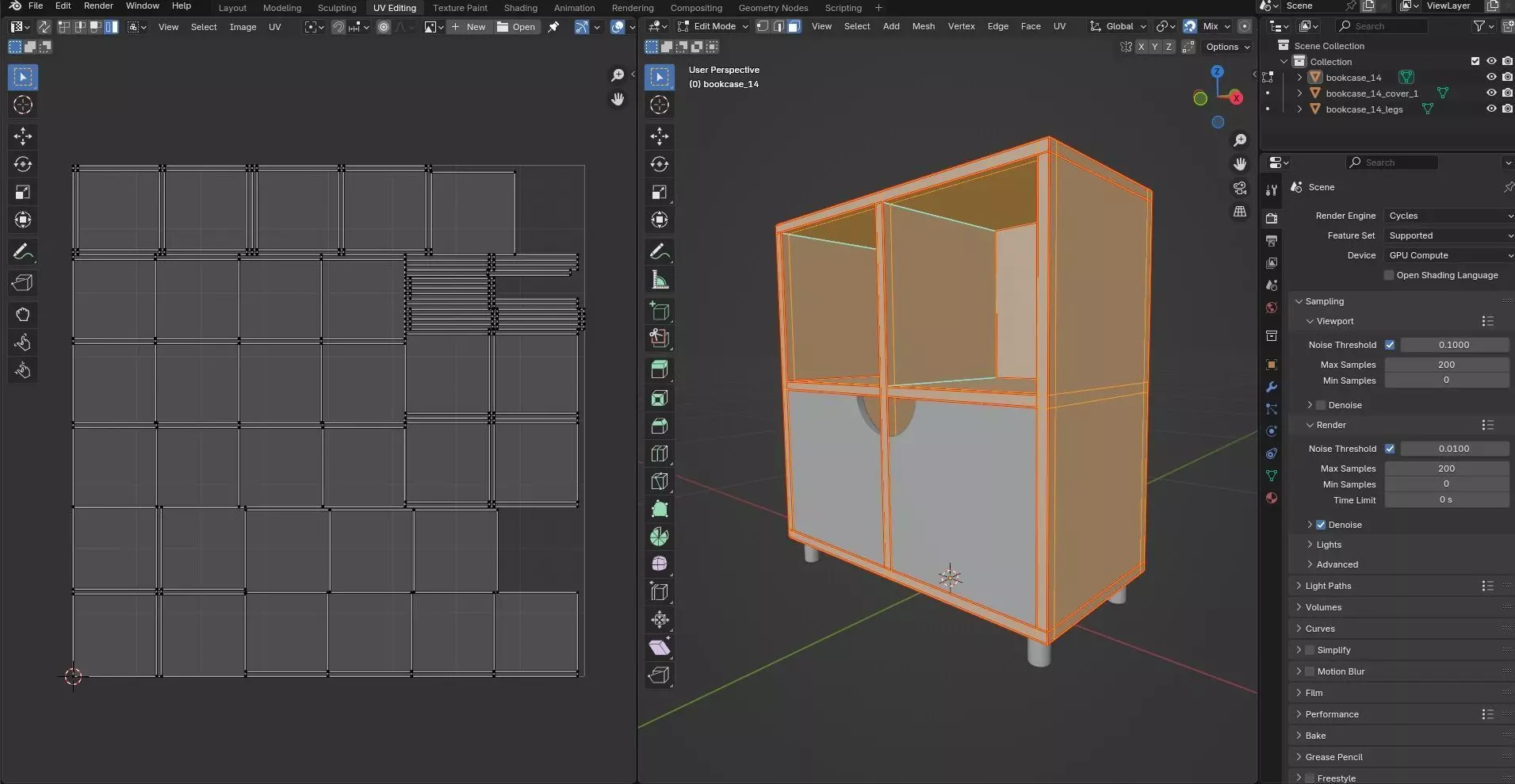
Task: Select the Shear tool
Action: coord(660,647)
